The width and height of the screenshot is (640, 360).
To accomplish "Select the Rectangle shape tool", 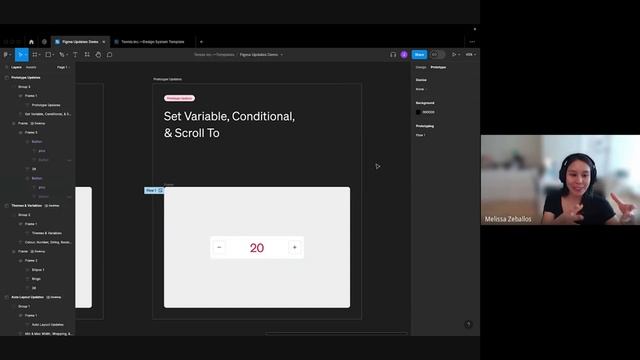I will (48, 54).
